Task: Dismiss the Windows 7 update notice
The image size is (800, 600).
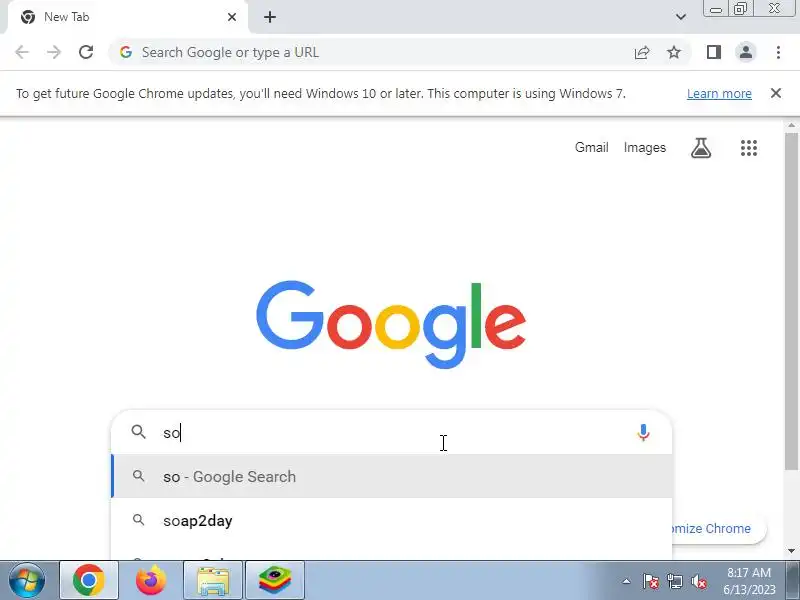Action: 776,93
